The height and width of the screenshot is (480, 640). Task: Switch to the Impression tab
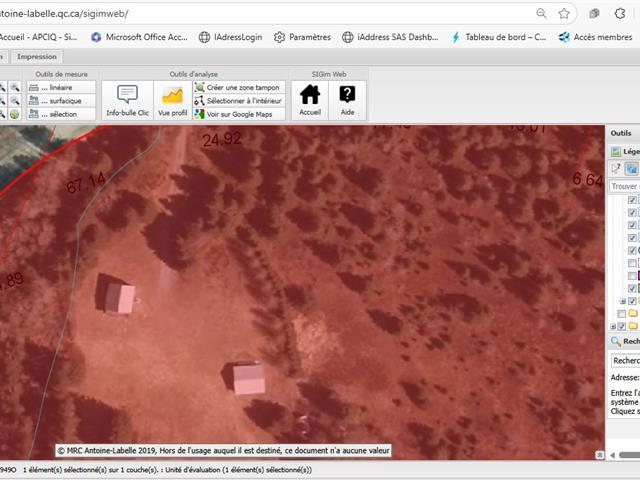pos(37,57)
